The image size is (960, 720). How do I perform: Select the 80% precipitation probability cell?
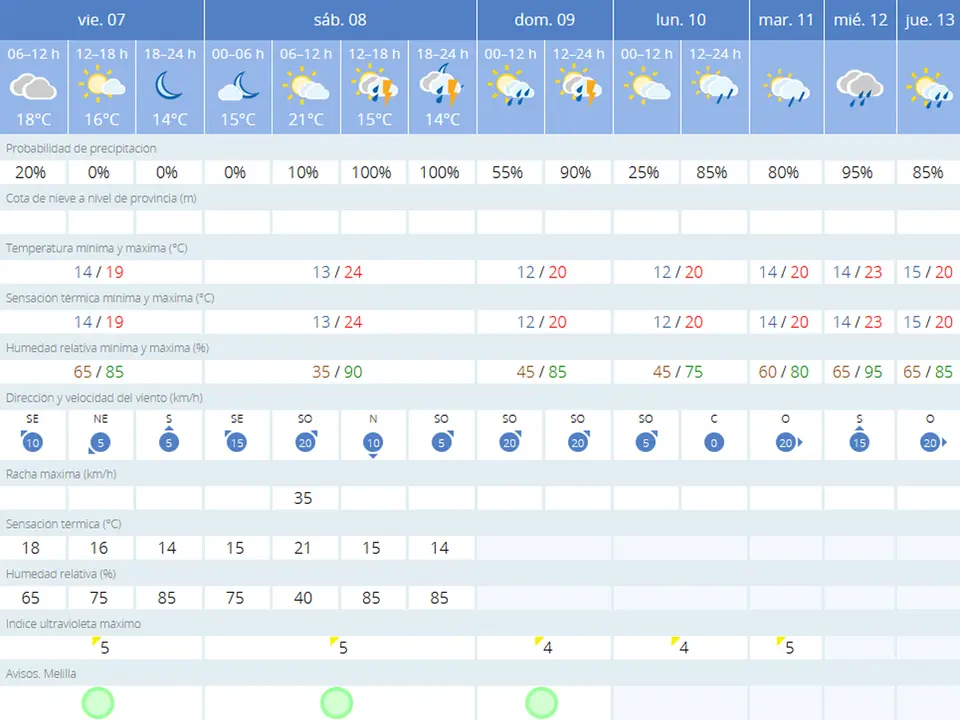pos(786,172)
